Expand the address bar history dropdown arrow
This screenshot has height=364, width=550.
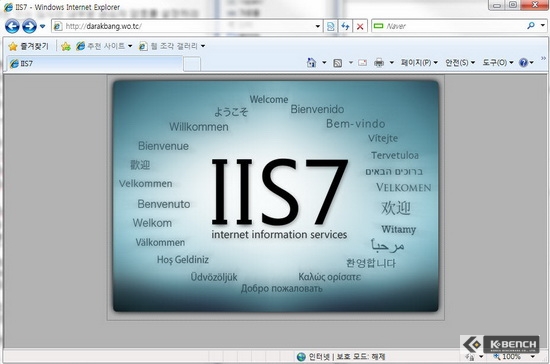(317, 26)
